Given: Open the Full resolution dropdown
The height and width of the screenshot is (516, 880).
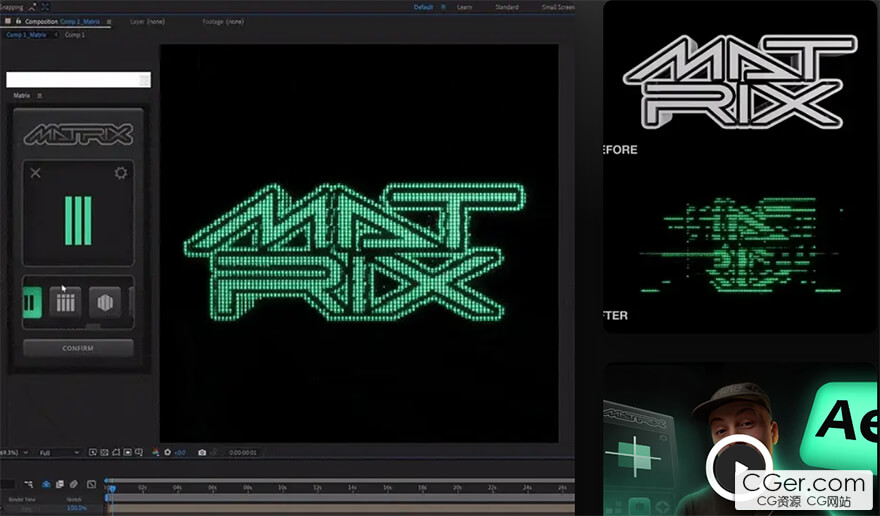Looking at the screenshot, I should 59,453.
